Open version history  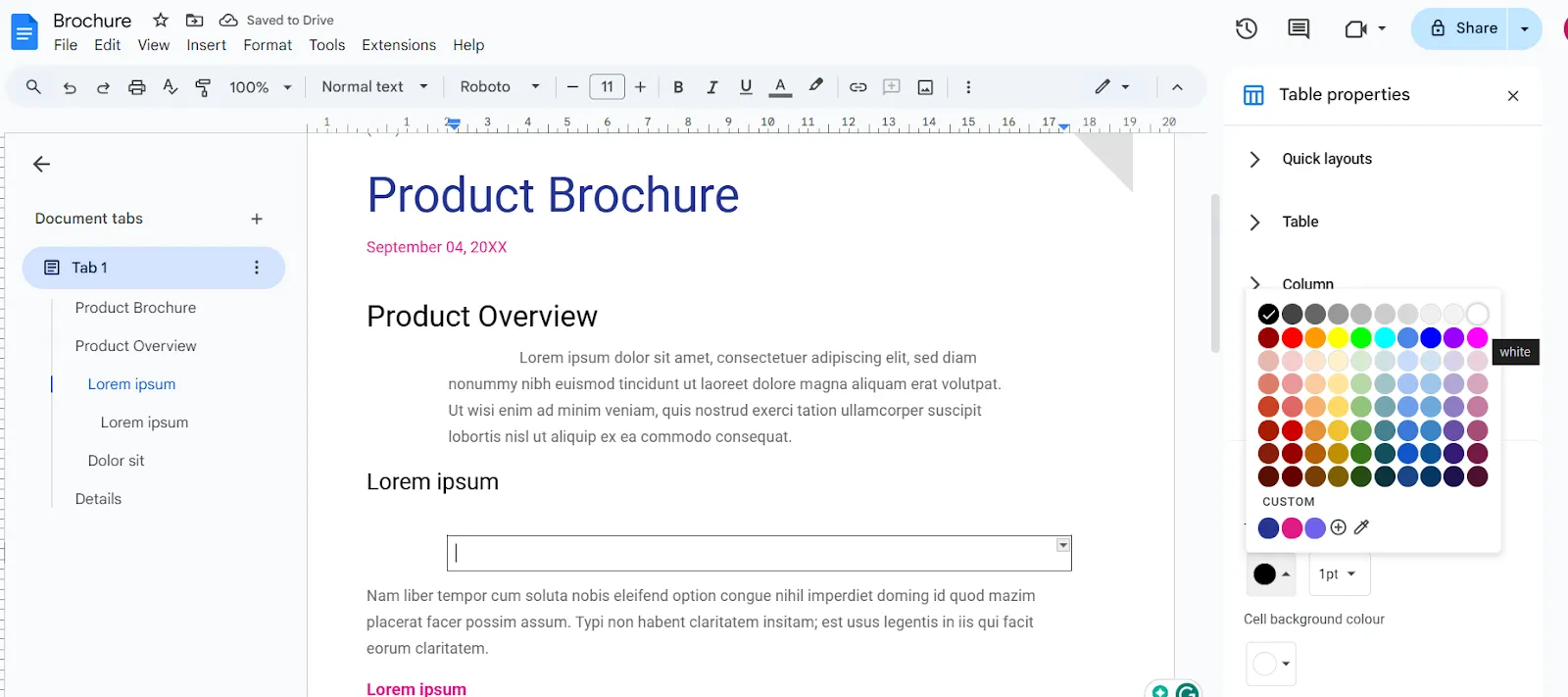(x=1247, y=28)
